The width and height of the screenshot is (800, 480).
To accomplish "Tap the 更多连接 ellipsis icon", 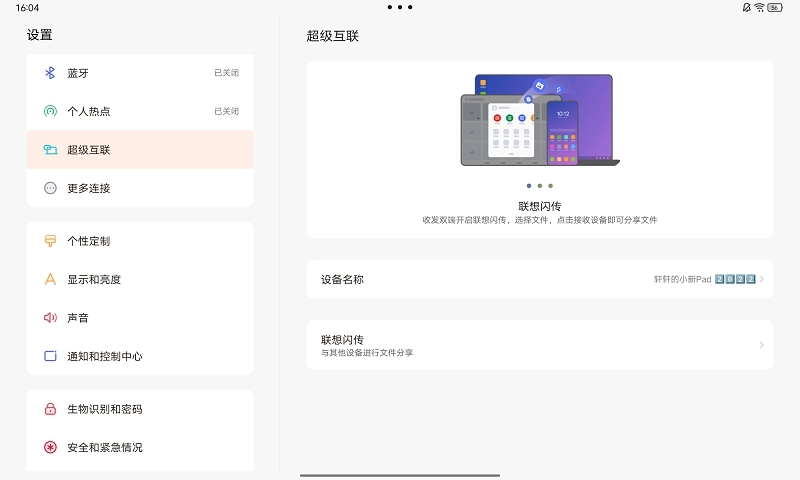I will click(x=50, y=188).
